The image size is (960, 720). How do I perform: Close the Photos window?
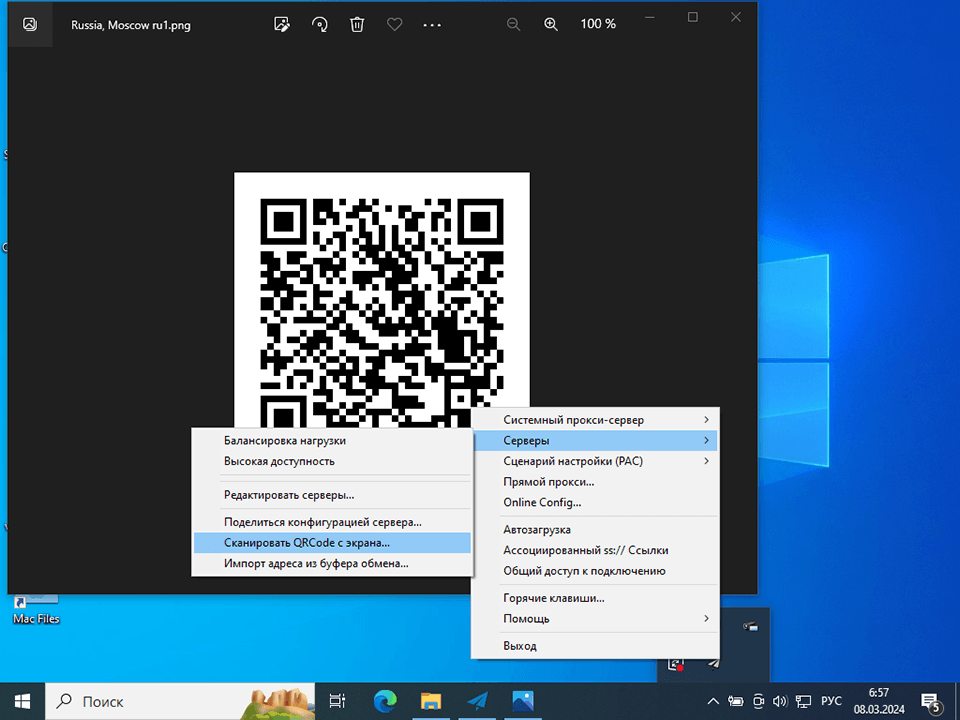[x=736, y=17]
